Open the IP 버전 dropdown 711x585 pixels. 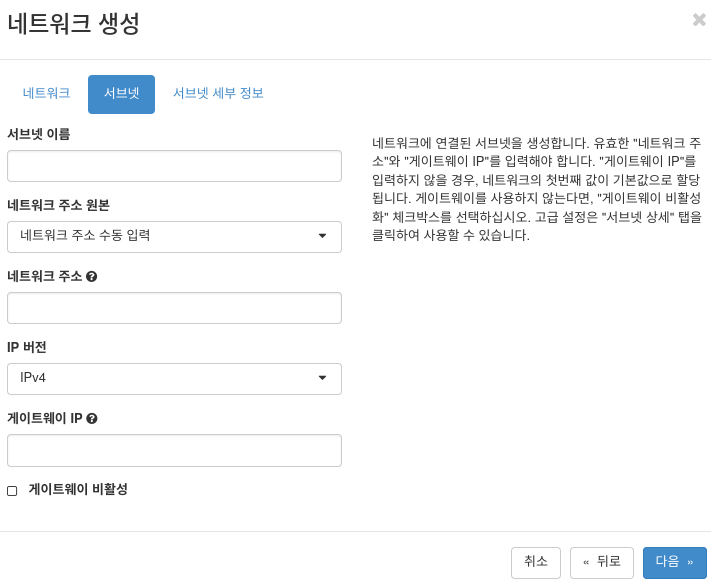[174, 379]
